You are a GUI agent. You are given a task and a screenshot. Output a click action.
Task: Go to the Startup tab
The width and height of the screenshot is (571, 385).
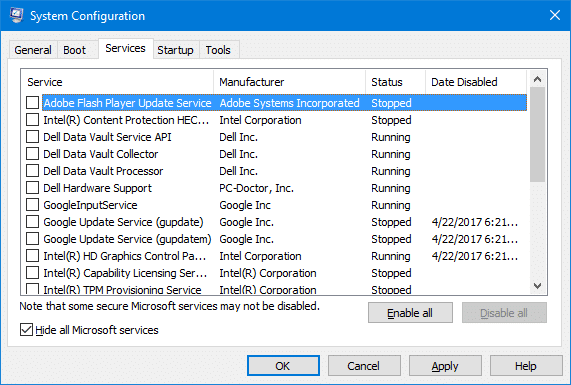[175, 50]
